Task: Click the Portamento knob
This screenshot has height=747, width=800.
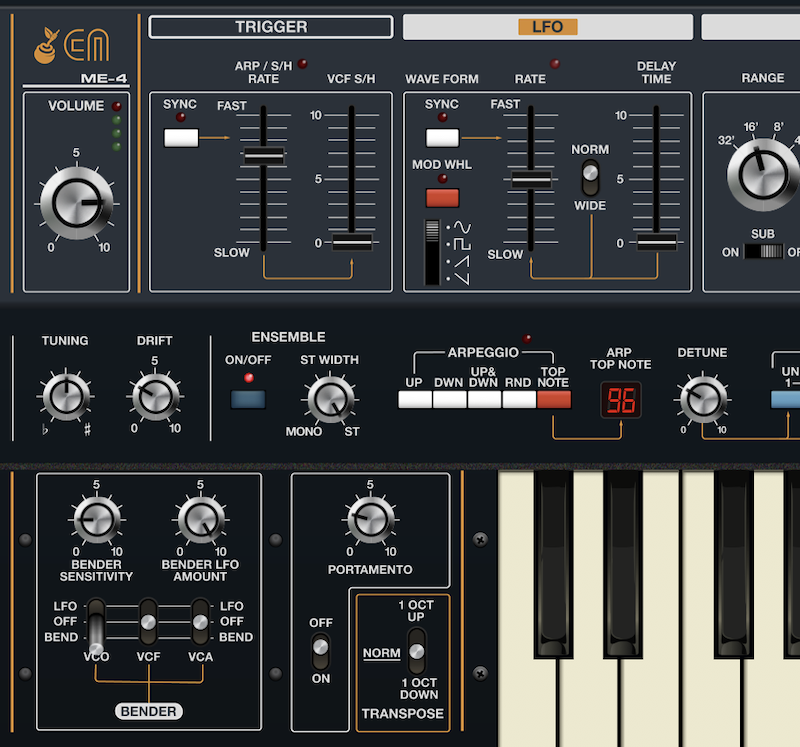Action: click(369, 521)
